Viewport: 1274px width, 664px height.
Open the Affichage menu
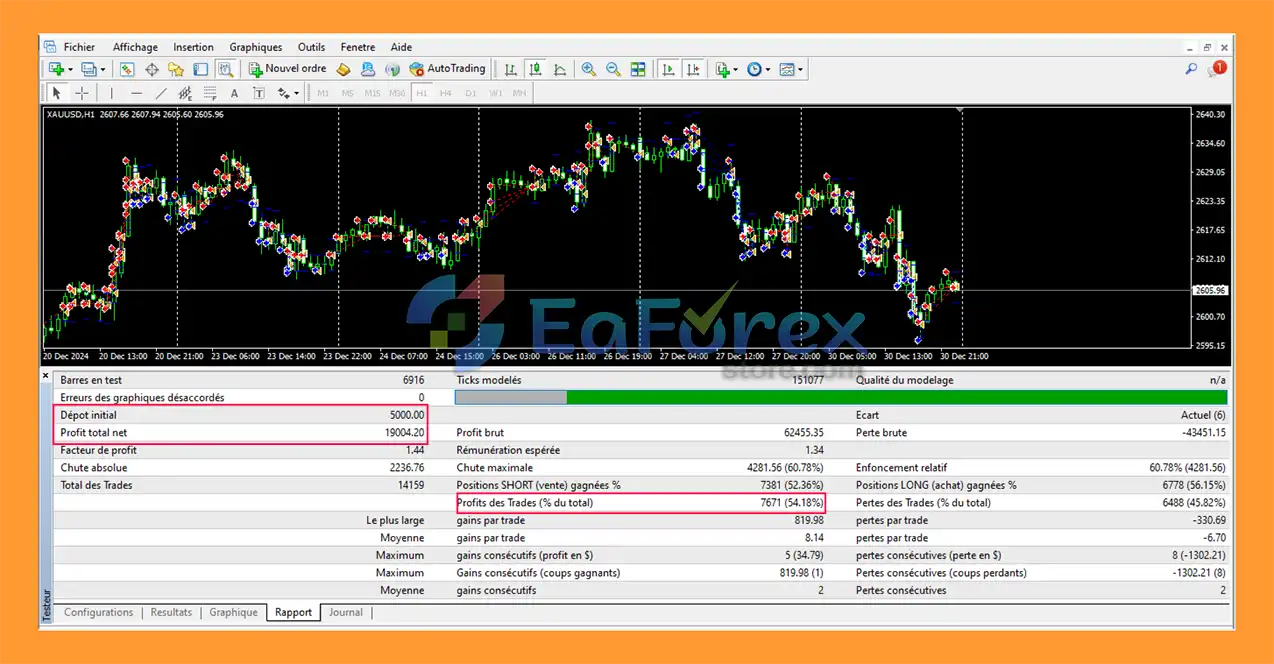pos(135,47)
